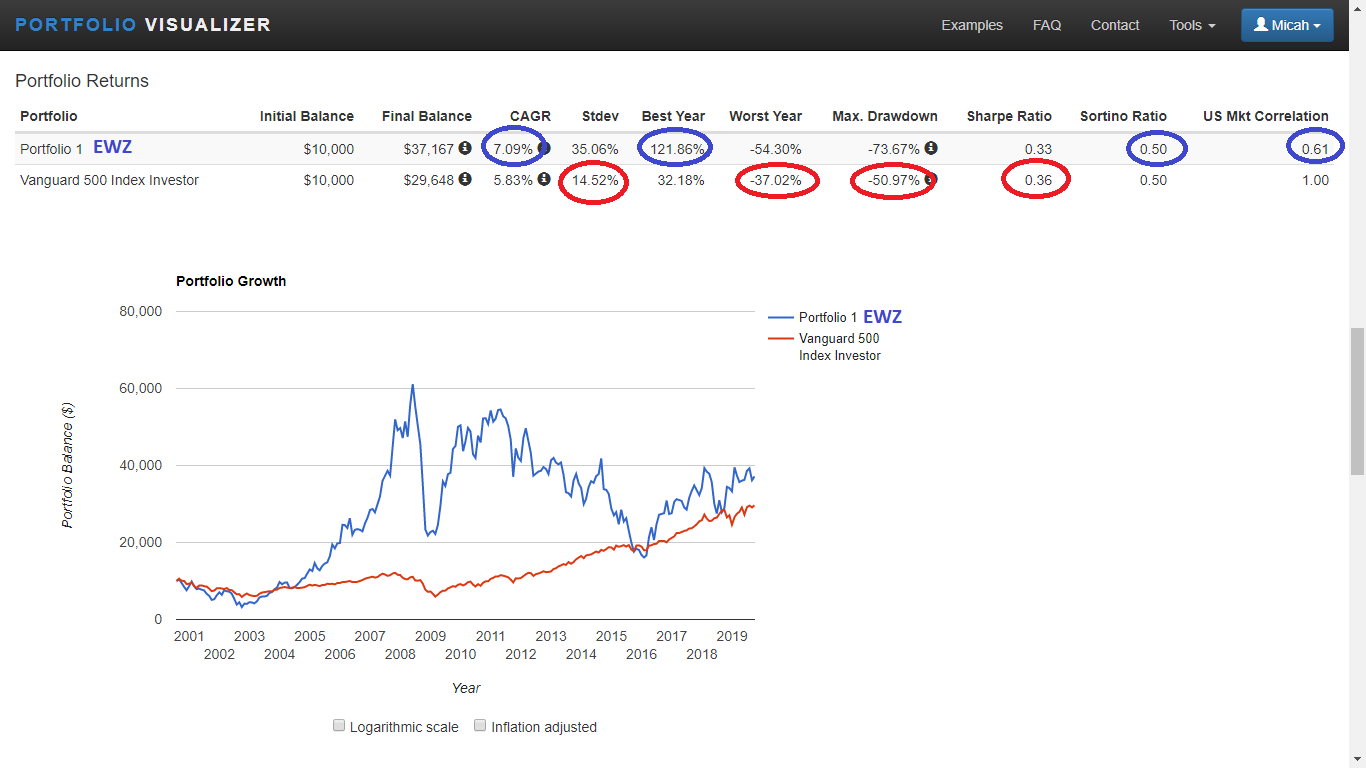Click the Sharpe Ratio column header

(x=1009, y=116)
